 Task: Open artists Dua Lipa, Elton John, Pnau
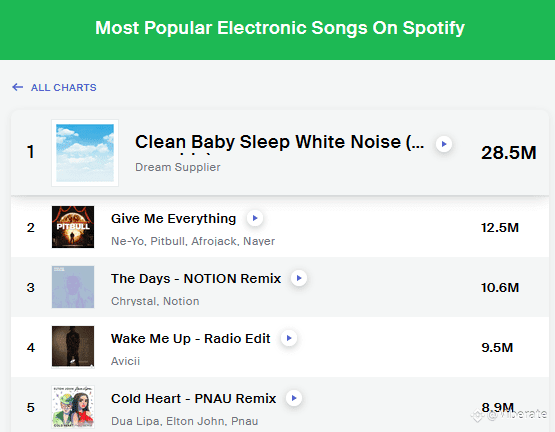(x=184, y=421)
